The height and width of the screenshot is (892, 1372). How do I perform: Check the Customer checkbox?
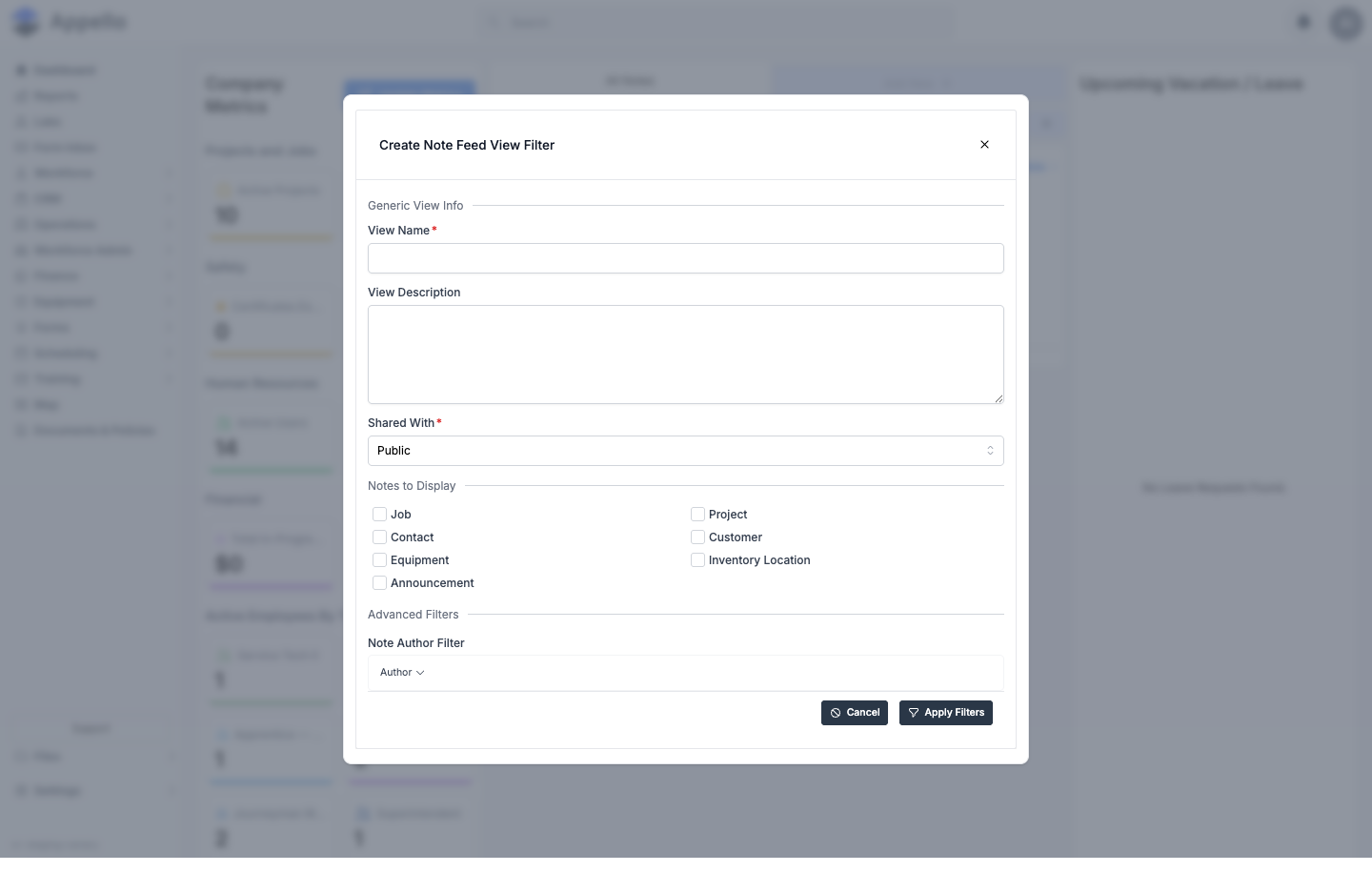[x=697, y=537]
